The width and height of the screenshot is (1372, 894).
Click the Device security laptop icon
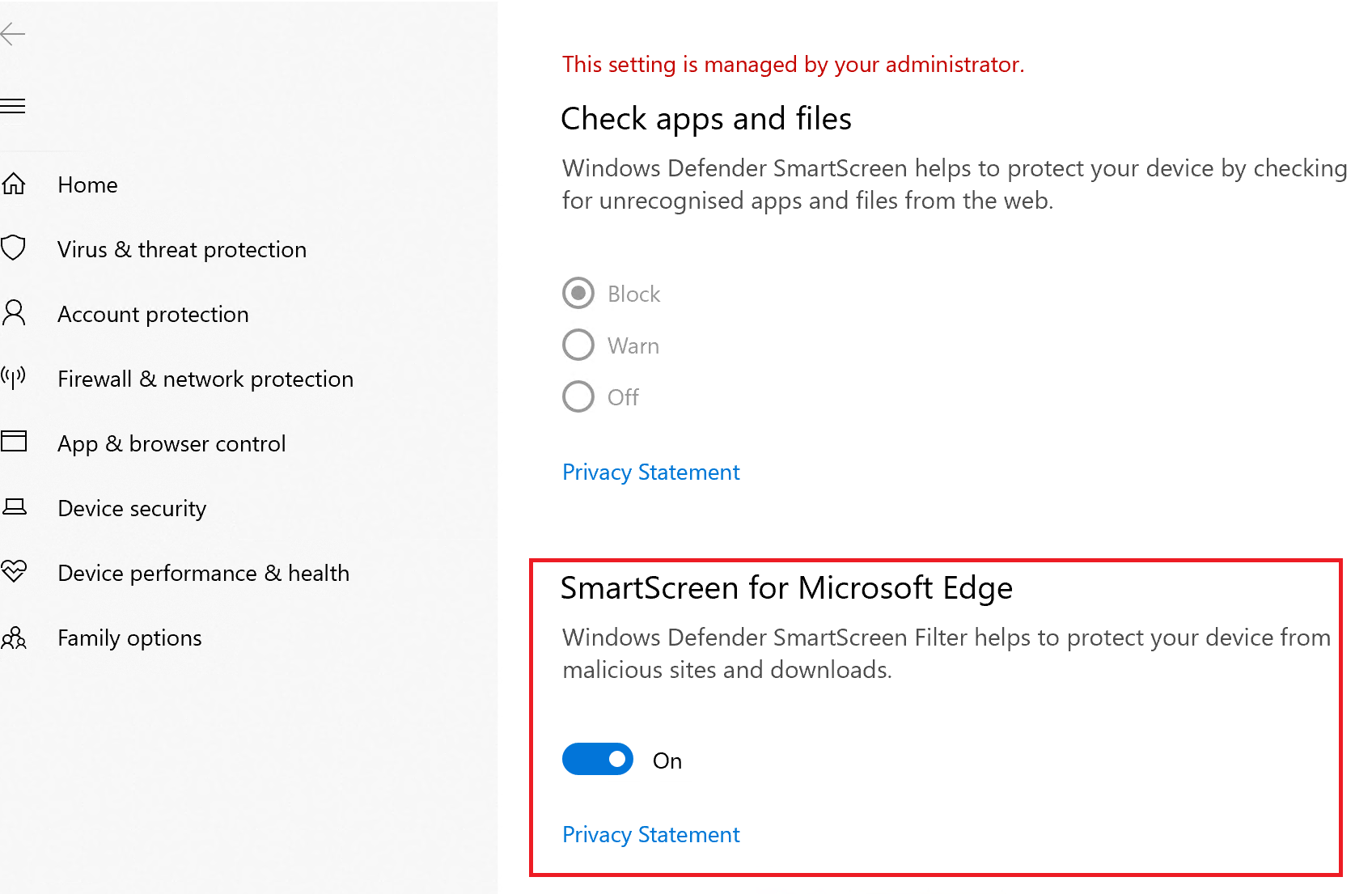[15, 507]
